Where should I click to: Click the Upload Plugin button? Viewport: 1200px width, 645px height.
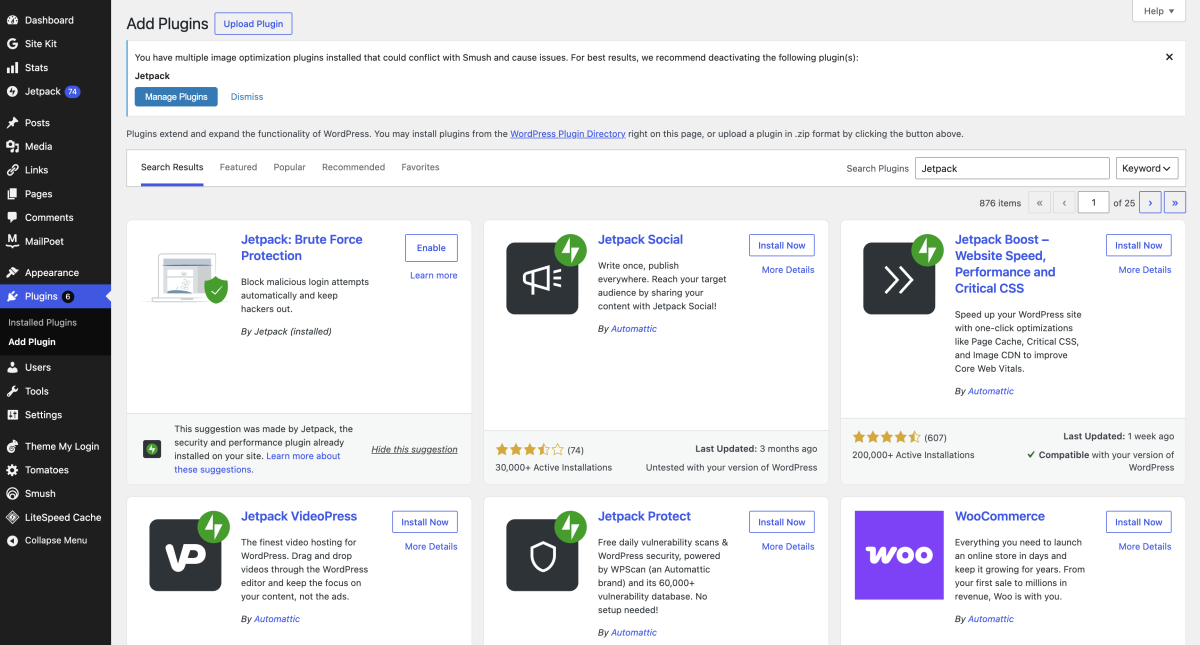click(253, 24)
